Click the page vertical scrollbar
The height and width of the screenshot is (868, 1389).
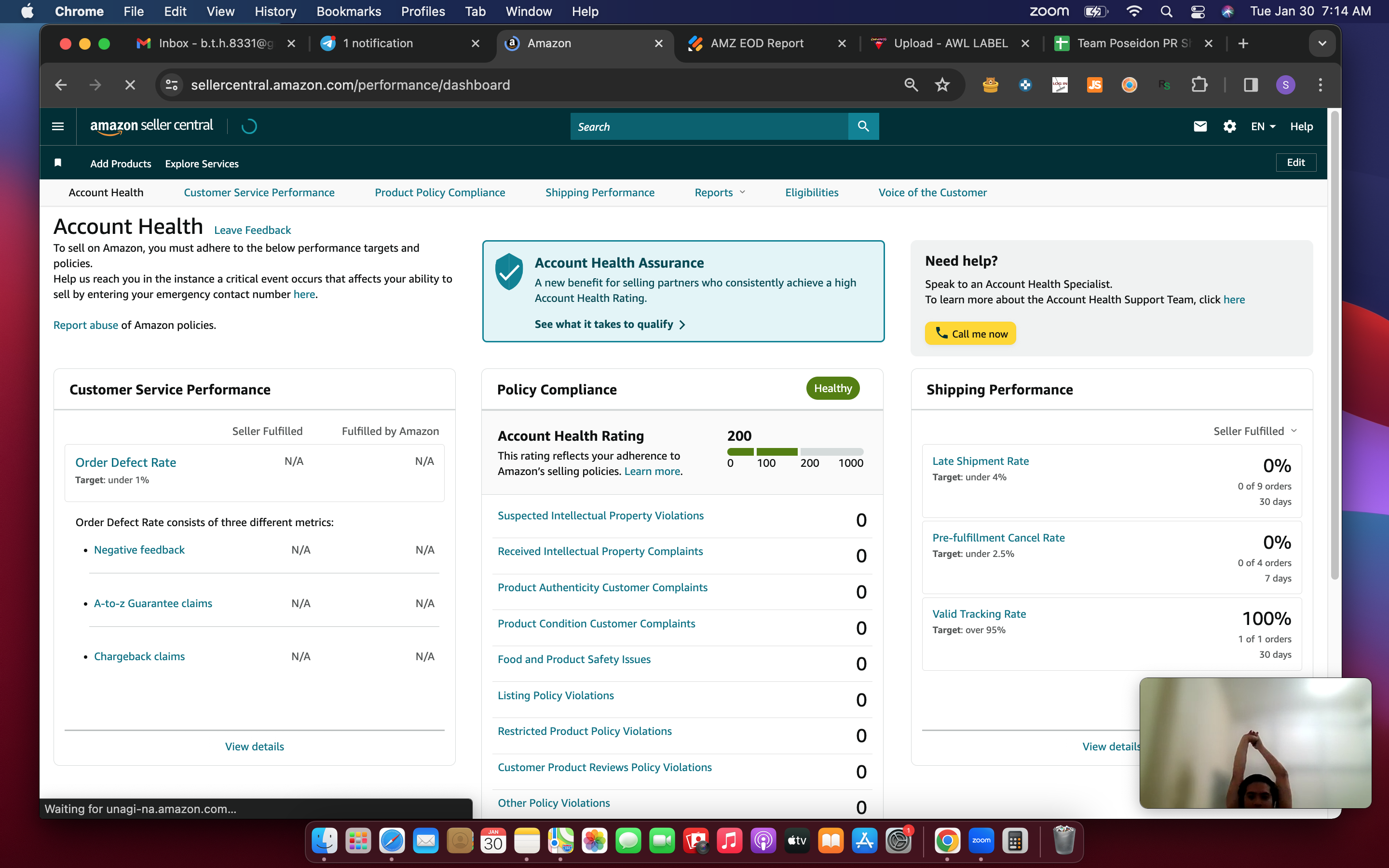click(1335, 344)
